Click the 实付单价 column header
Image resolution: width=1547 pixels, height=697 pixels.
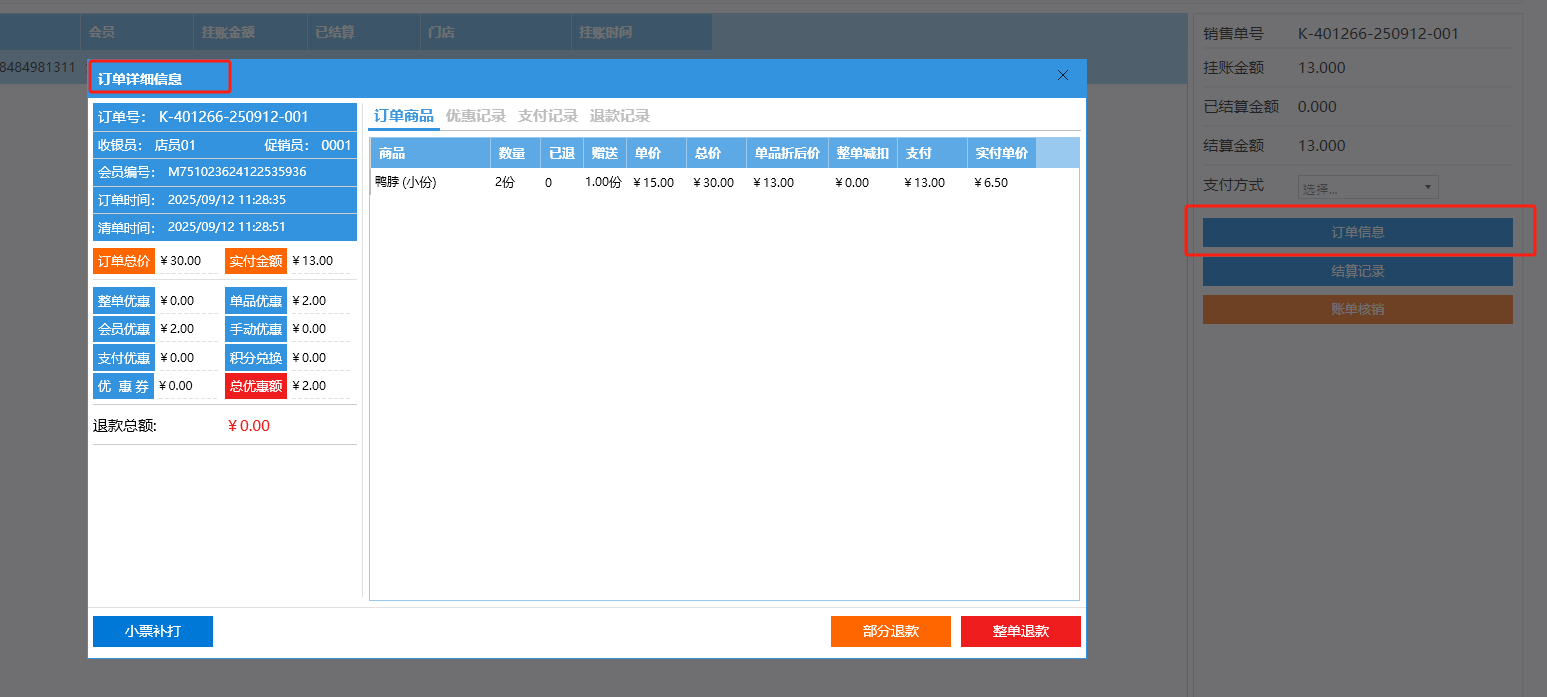pyautogui.click(x=1001, y=153)
